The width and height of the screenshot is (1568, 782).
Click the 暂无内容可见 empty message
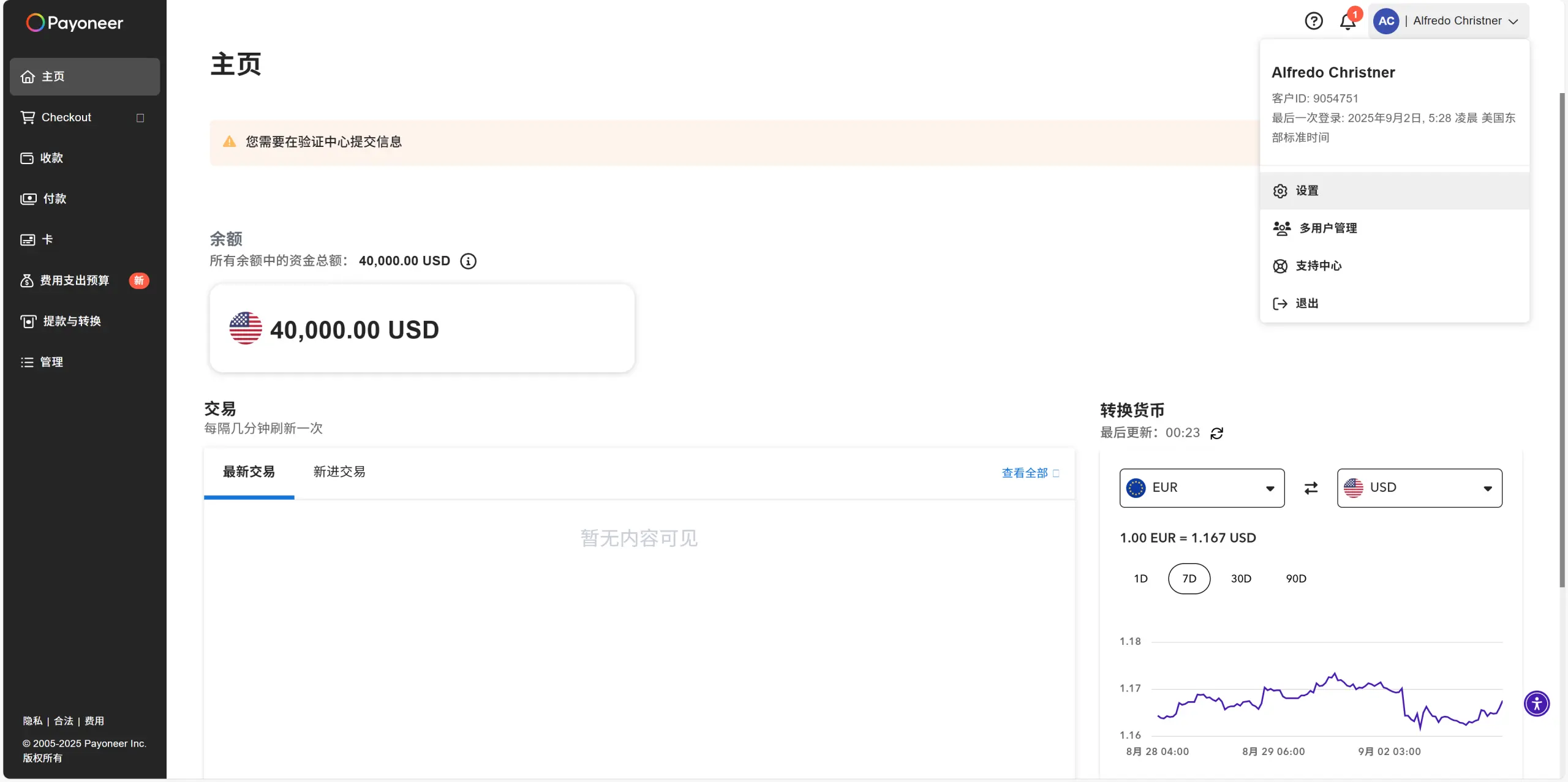(639, 538)
